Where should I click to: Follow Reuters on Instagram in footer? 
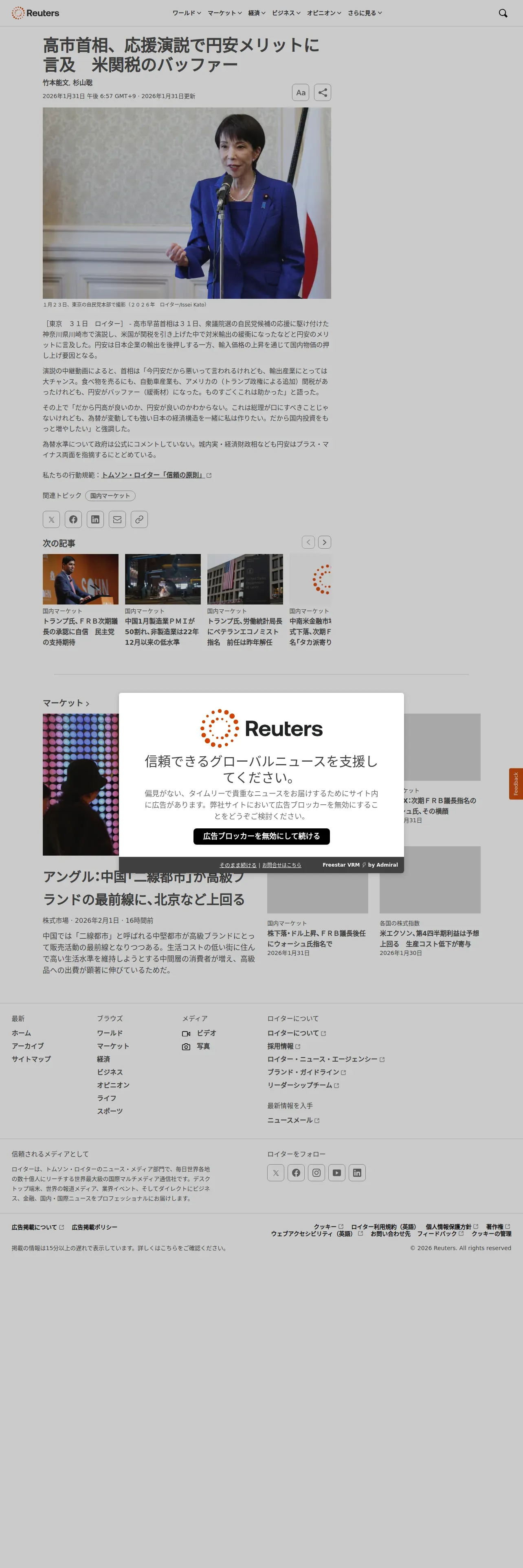(x=316, y=1173)
